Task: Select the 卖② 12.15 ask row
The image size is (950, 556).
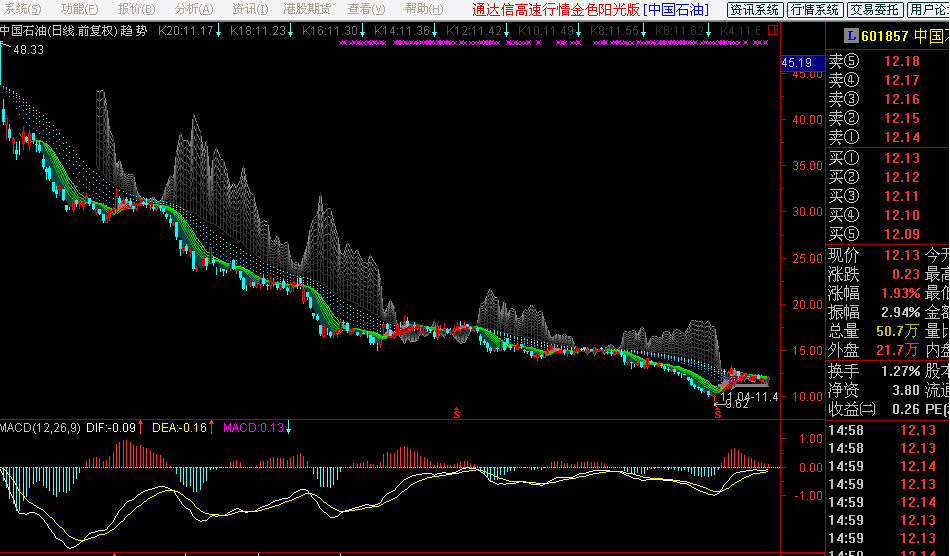Action: [x=888, y=118]
